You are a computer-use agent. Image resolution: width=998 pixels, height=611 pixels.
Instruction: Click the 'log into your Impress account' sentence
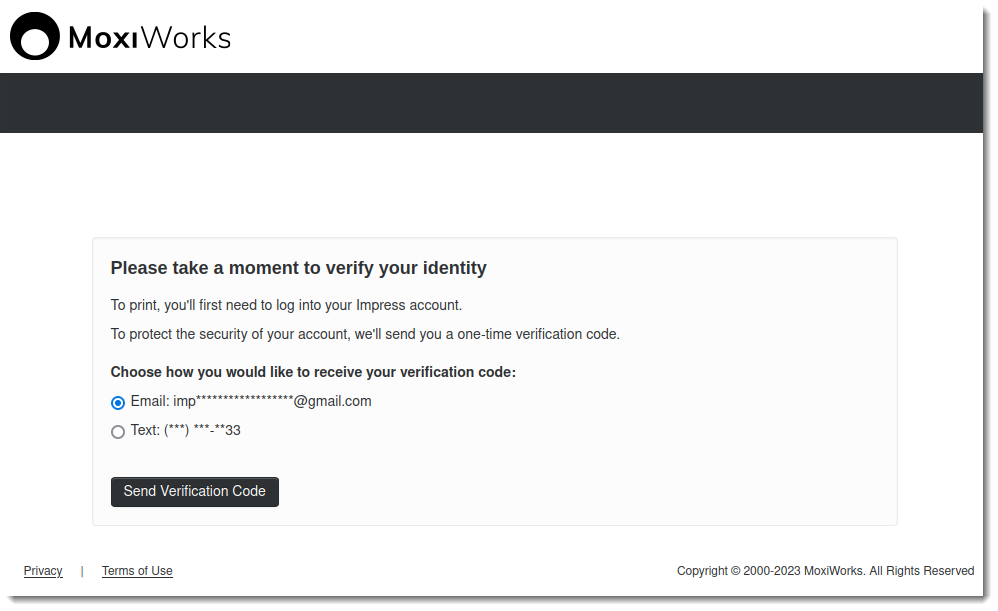[286, 305]
